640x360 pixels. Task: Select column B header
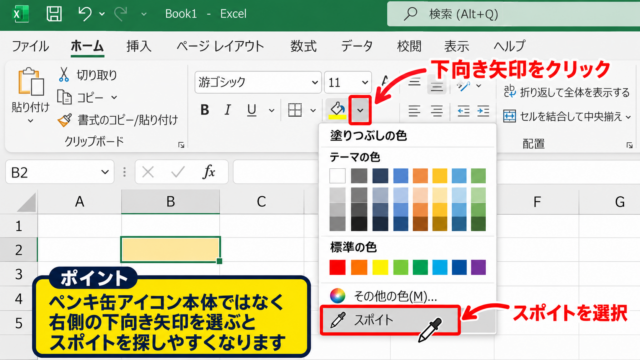click(x=171, y=201)
